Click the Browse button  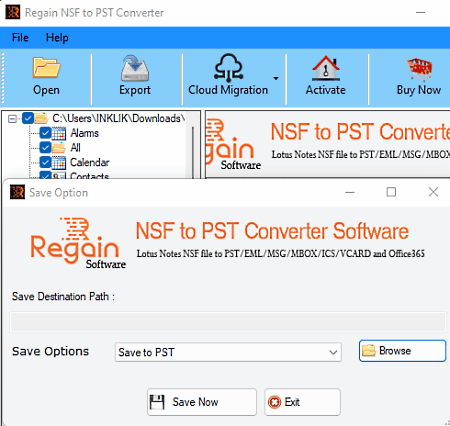pyautogui.click(x=402, y=351)
